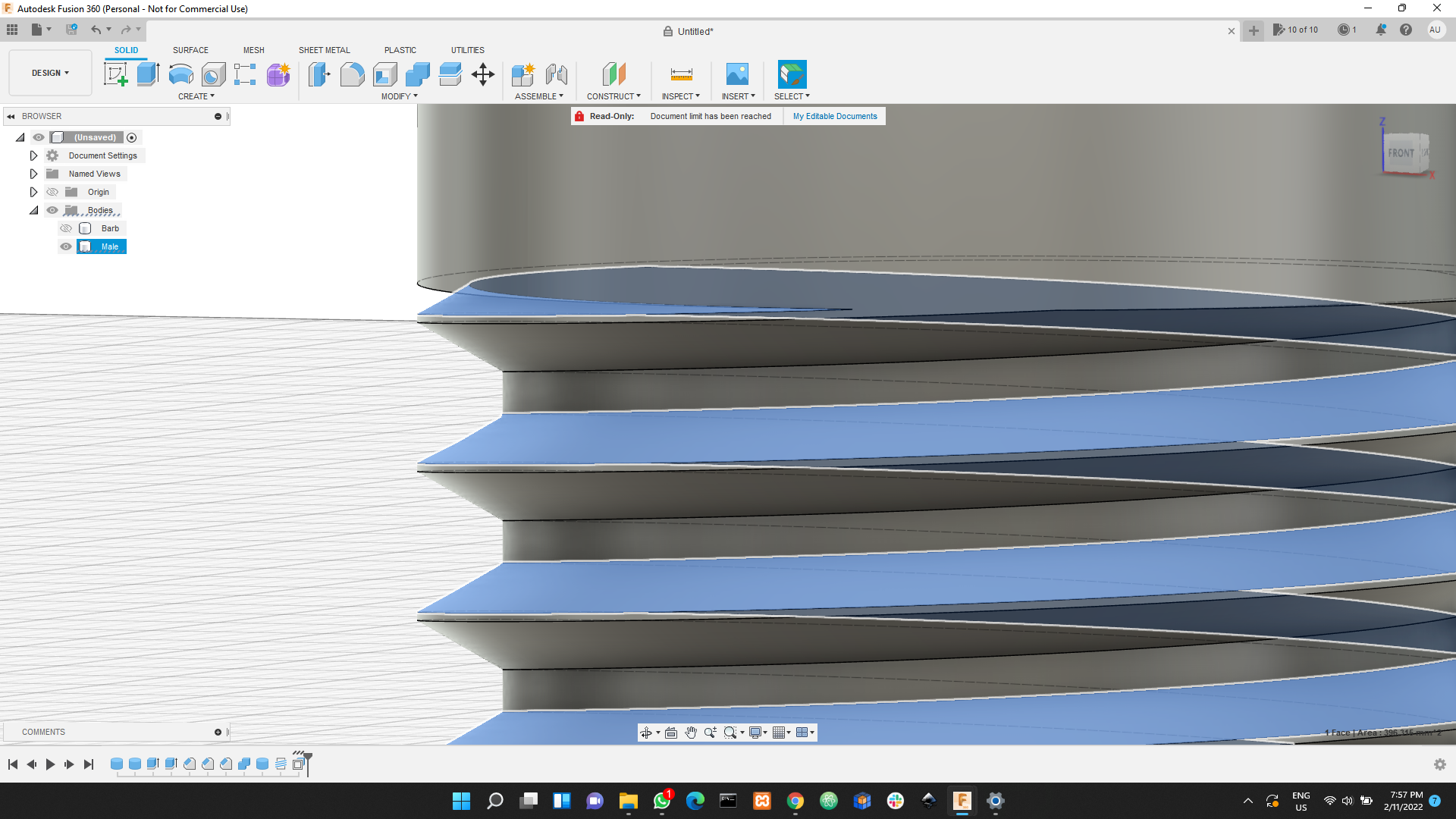The height and width of the screenshot is (819, 1456).
Task: Select the Create Sketch tool
Action: point(115,74)
